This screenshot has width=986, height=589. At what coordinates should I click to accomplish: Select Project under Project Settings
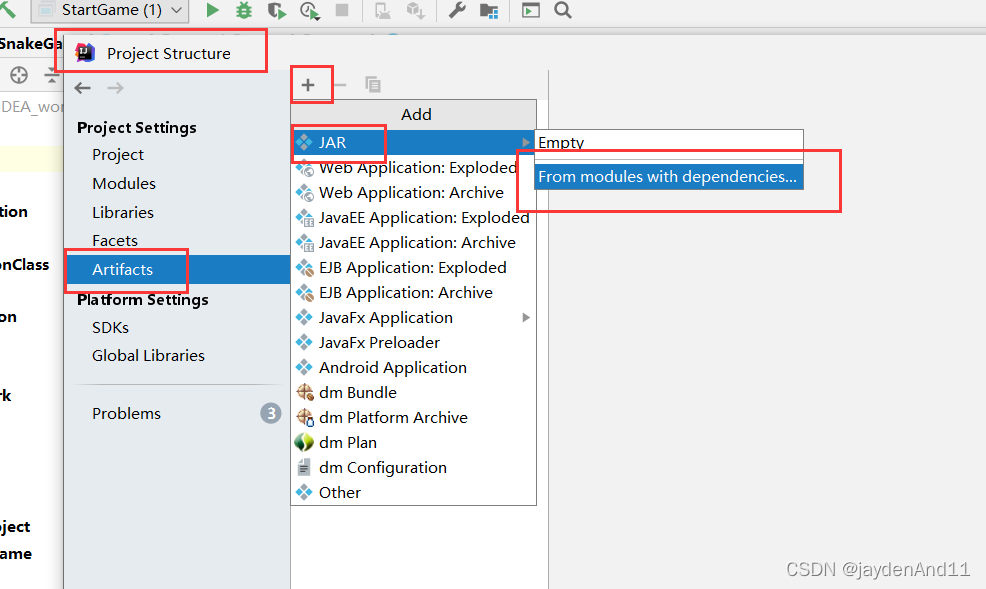(x=118, y=155)
